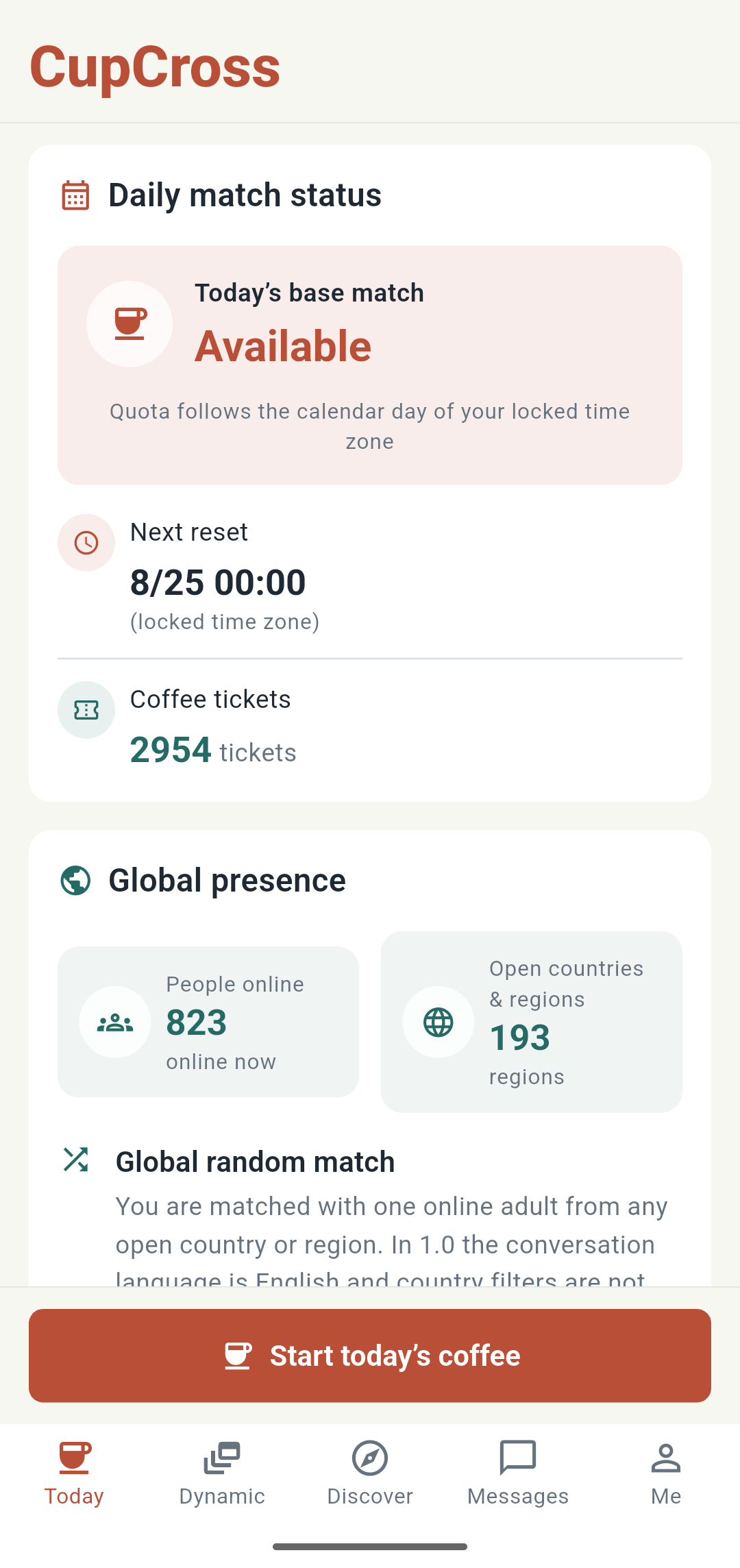740x1568 pixels.
Task: Tap the globe icon beside Global presence
Action: [x=75, y=881]
